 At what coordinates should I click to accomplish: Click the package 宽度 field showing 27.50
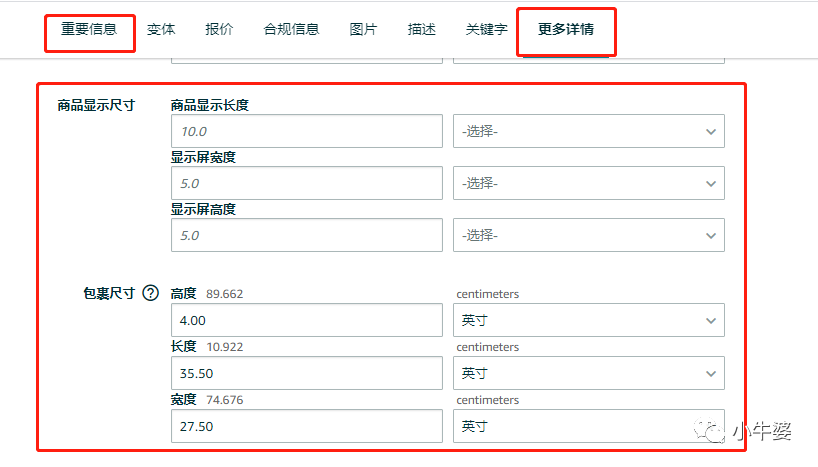tap(307, 426)
